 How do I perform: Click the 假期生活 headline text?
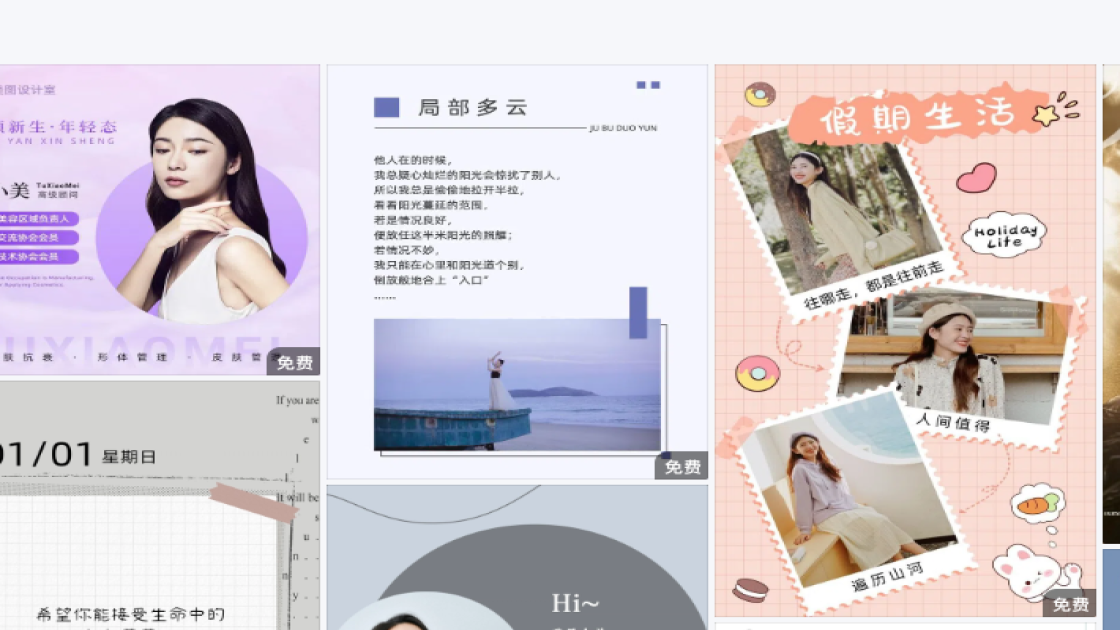[x=916, y=116]
